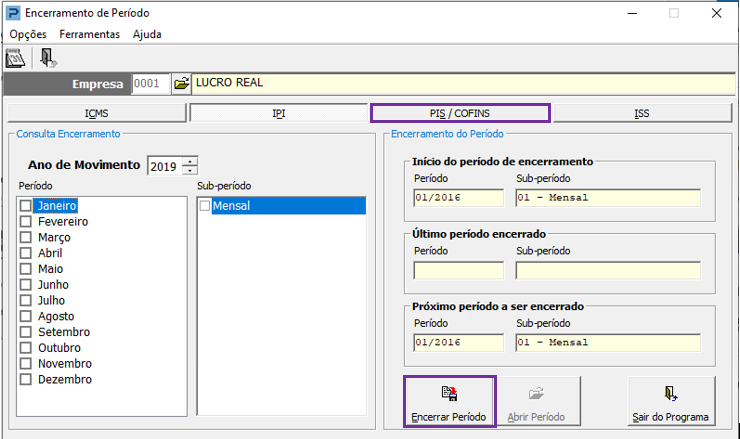
Task: Click the calendar toolbar icon
Action: click(15, 58)
